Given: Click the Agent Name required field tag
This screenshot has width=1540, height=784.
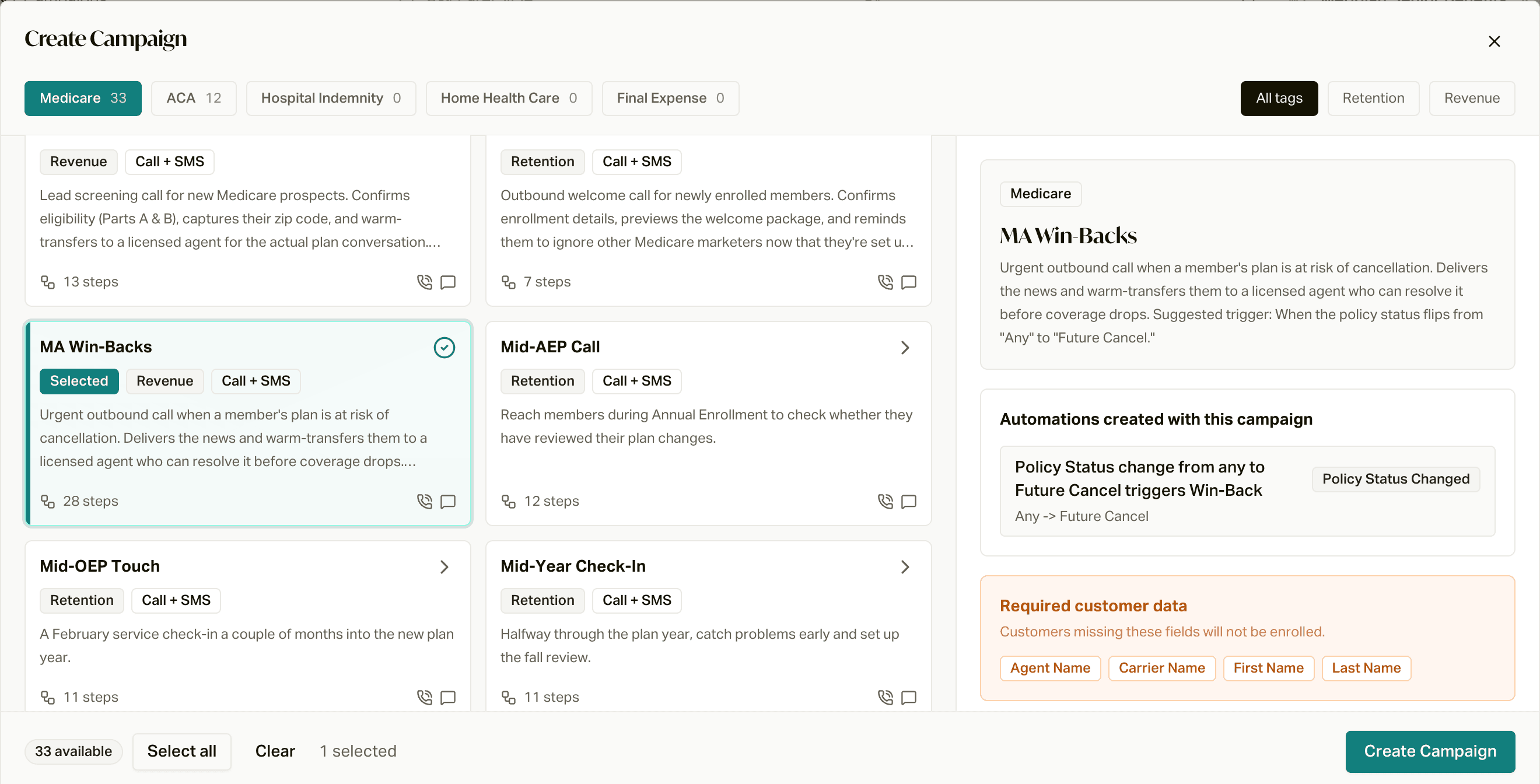Looking at the screenshot, I should [x=1050, y=668].
